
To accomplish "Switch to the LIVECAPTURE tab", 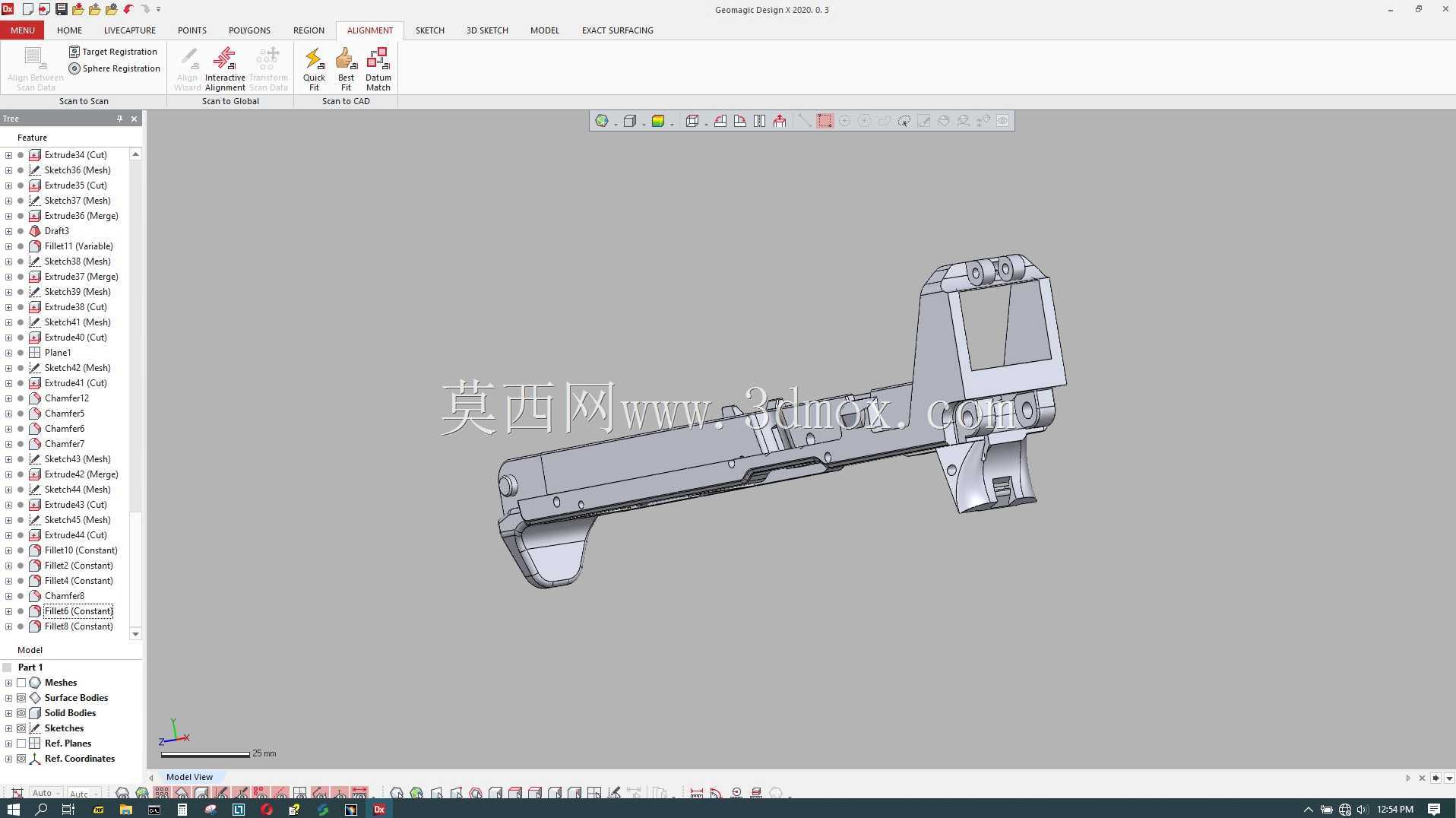I will click(130, 30).
